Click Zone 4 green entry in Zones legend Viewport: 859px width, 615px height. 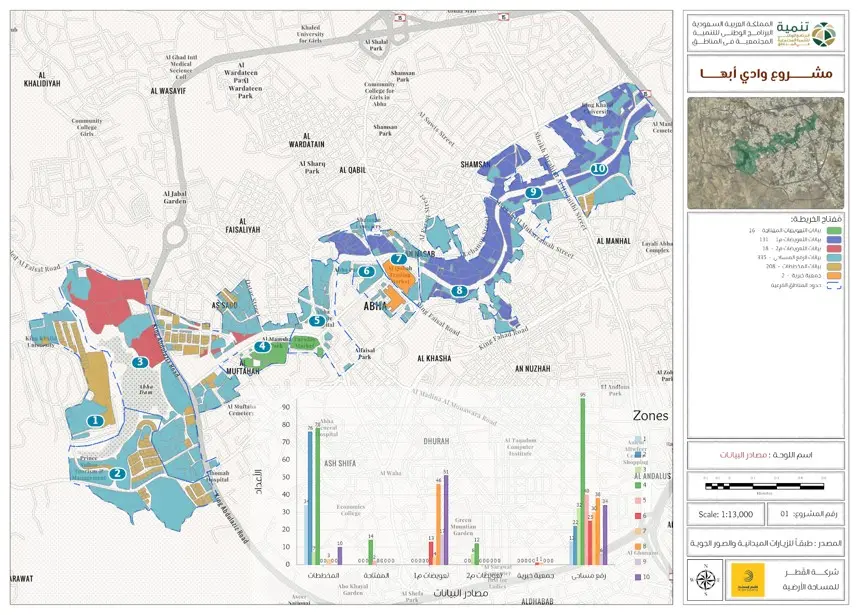tap(636, 485)
